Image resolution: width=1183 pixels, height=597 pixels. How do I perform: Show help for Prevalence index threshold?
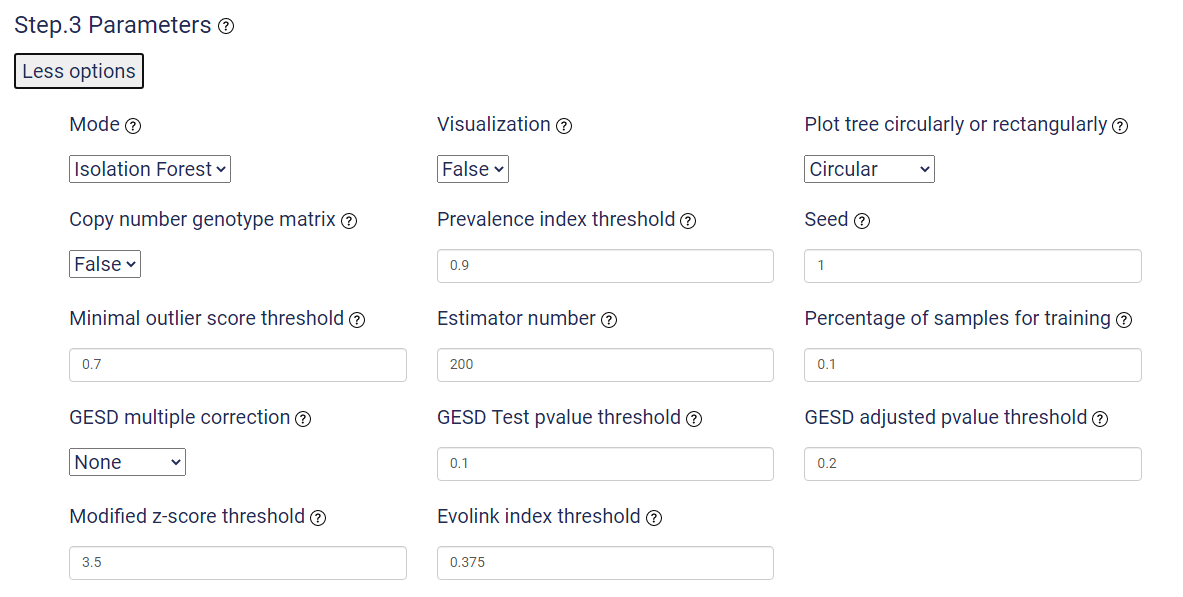click(688, 221)
